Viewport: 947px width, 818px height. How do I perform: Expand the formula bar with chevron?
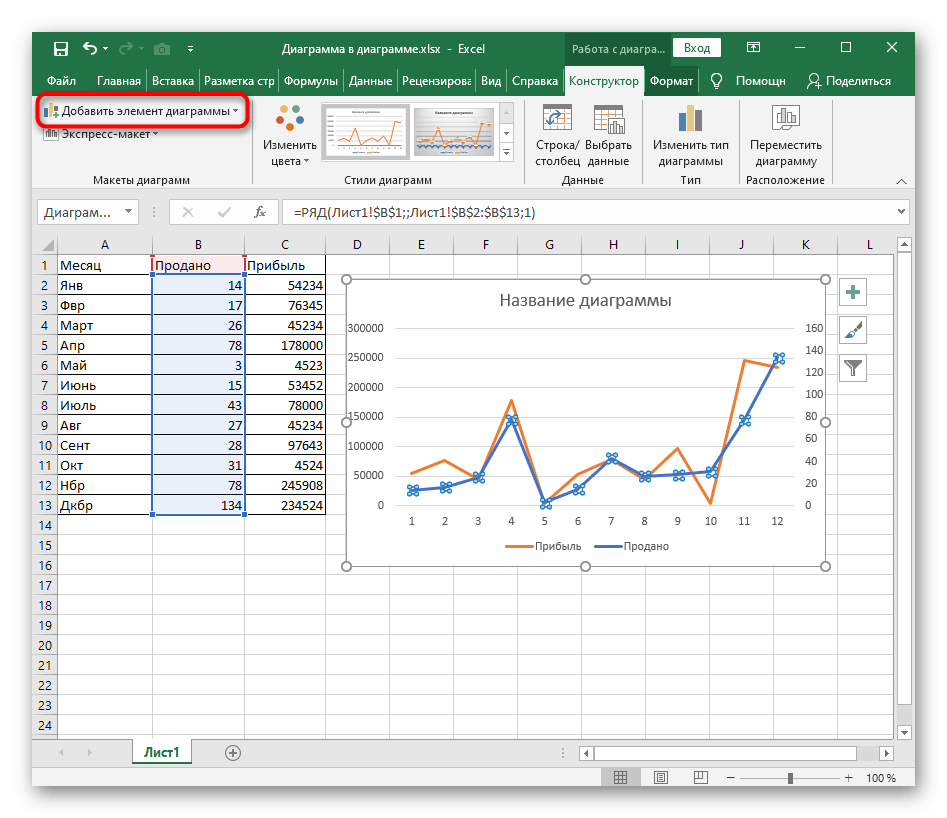(x=901, y=211)
